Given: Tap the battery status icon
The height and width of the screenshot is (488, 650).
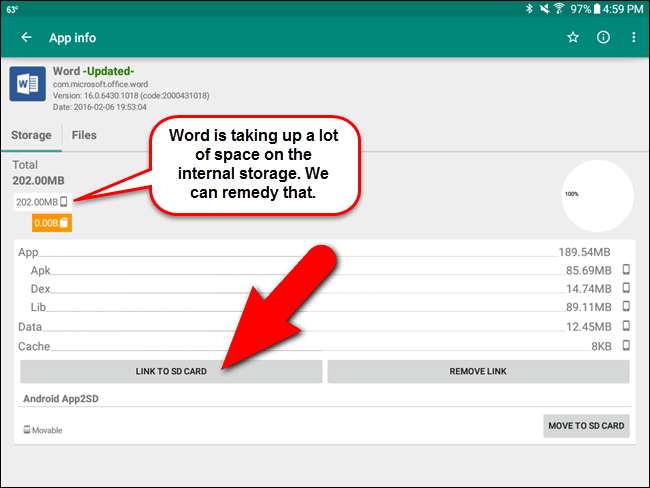Looking at the screenshot, I should (x=597, y=8).
